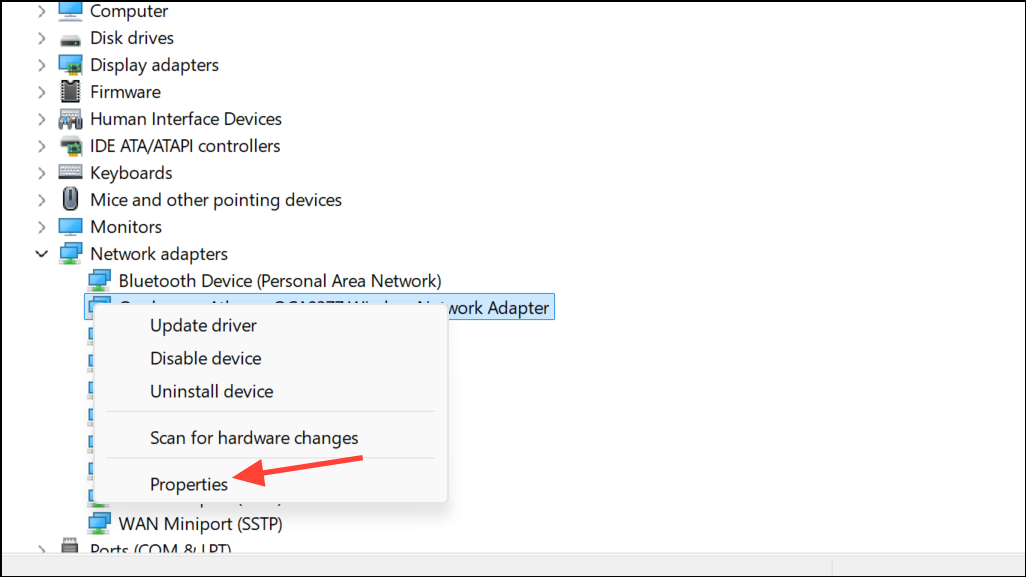Select Disable device in context menu
The width and height of the screenshot is (1026, 577).
[205, 358]
